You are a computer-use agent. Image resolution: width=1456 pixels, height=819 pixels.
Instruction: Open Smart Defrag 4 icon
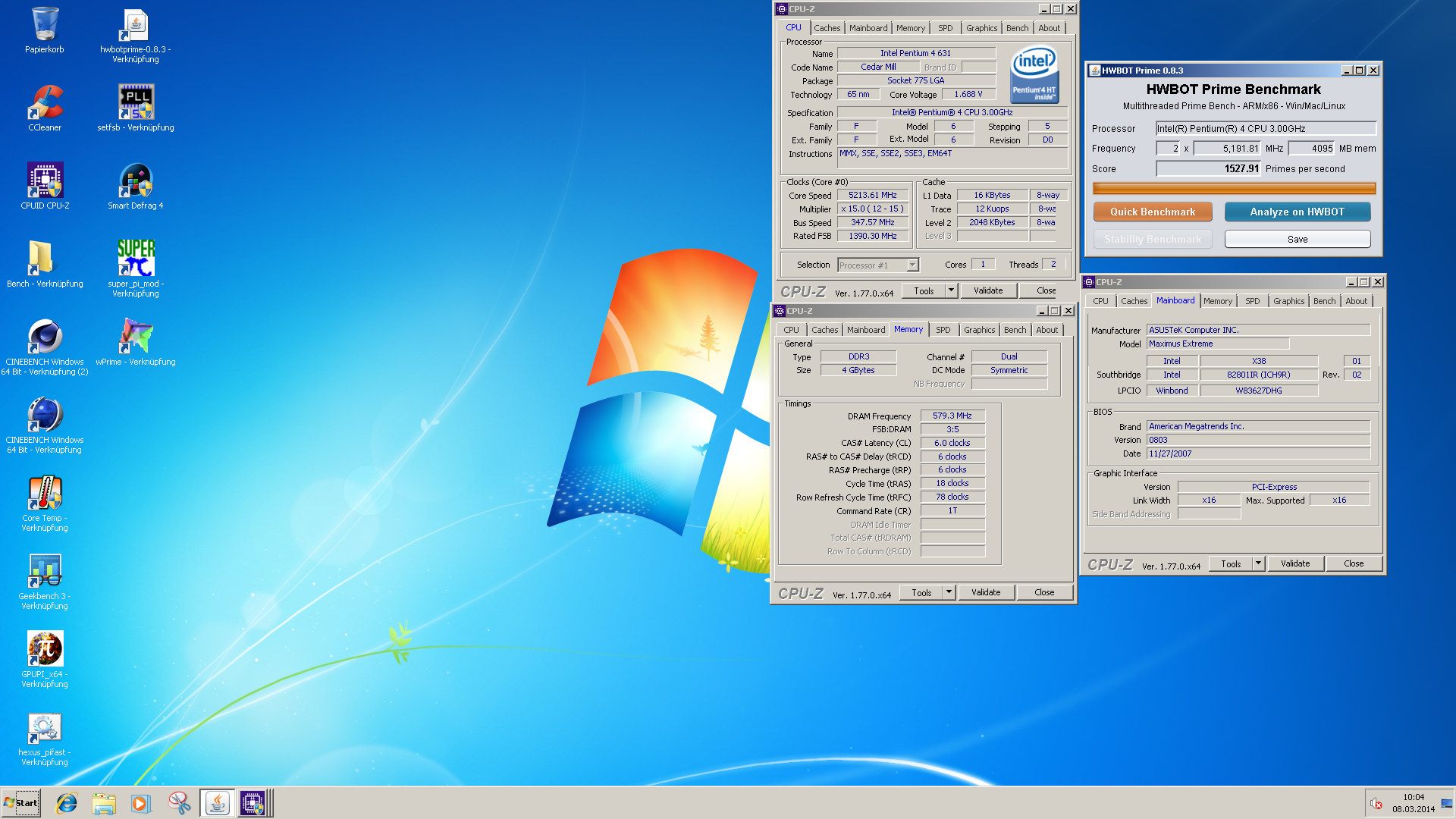[136, 187]
